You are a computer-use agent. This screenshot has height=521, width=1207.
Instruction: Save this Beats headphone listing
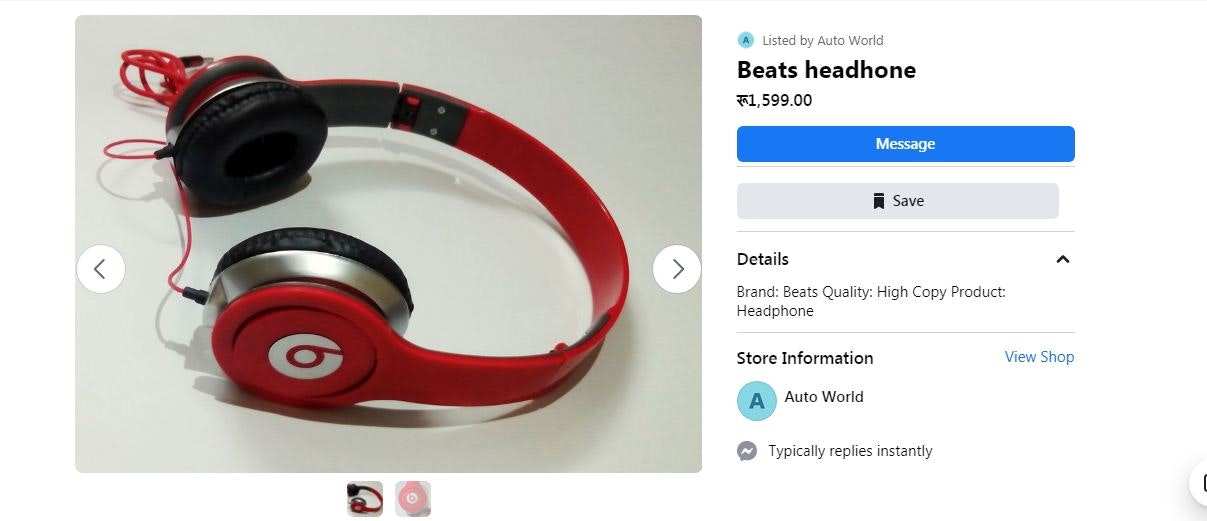898,201
